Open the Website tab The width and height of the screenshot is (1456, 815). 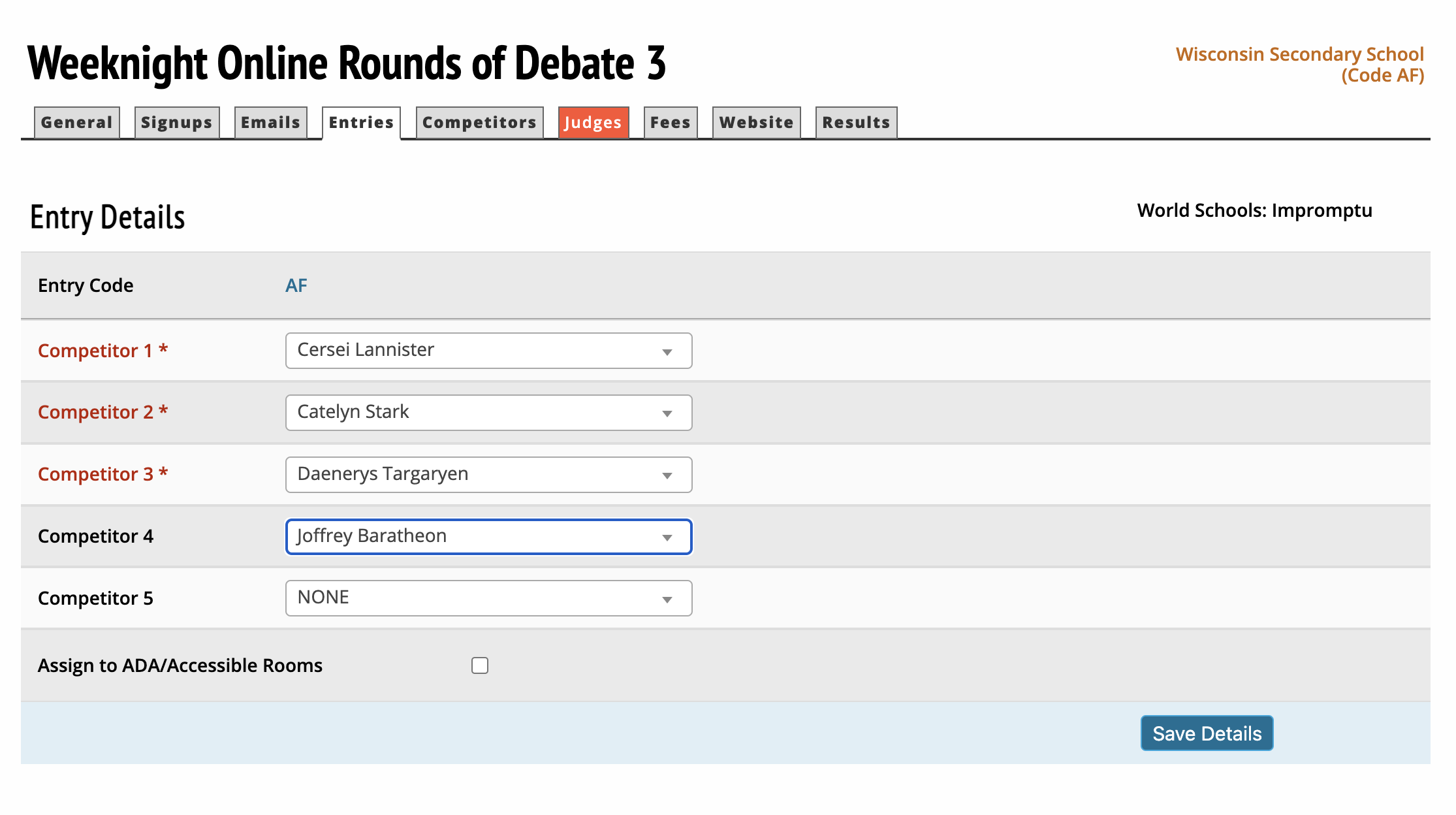756,123
